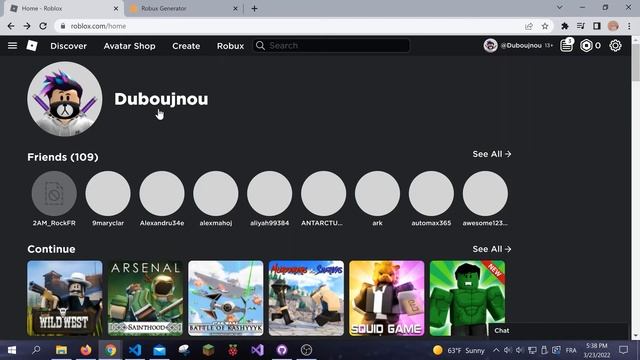
Task: Open the Wild West game tile
Action: tap(64, 298)
